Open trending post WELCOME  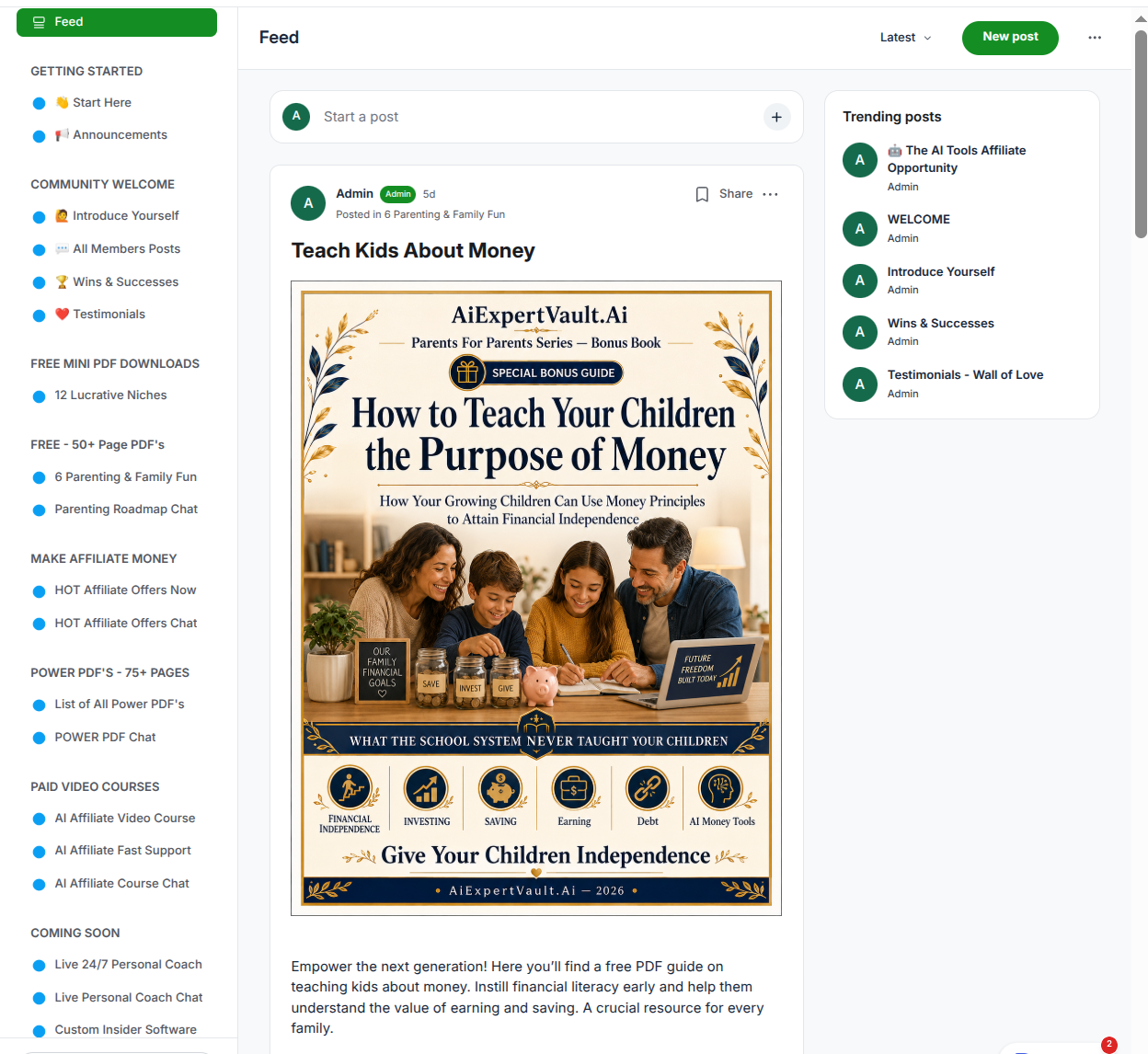coord(918,220)
